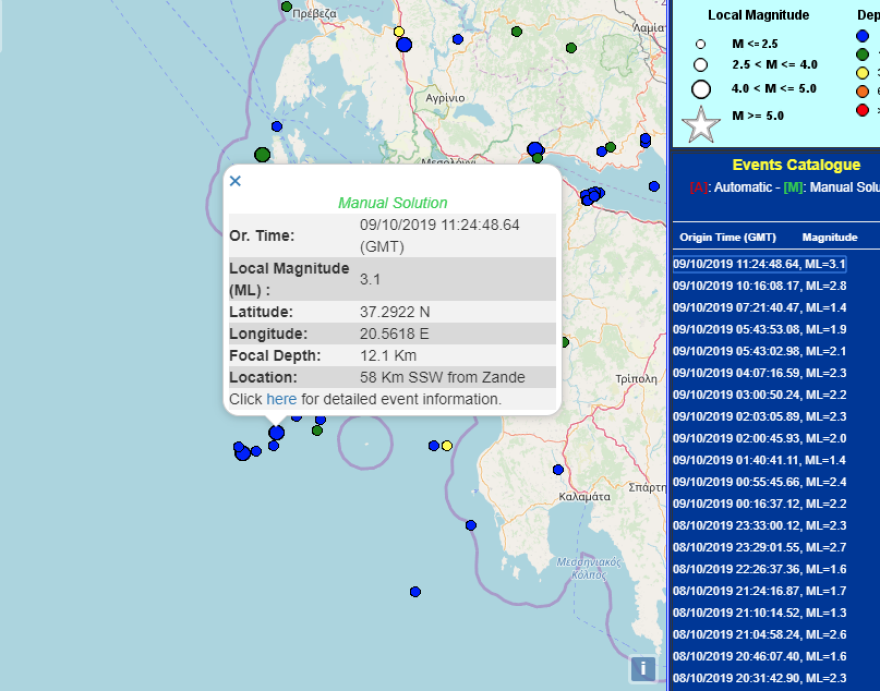Select the southernmost blue earthquake marker at sea
The width and height of the screenshot is (880, 691).
coord(415,592)
